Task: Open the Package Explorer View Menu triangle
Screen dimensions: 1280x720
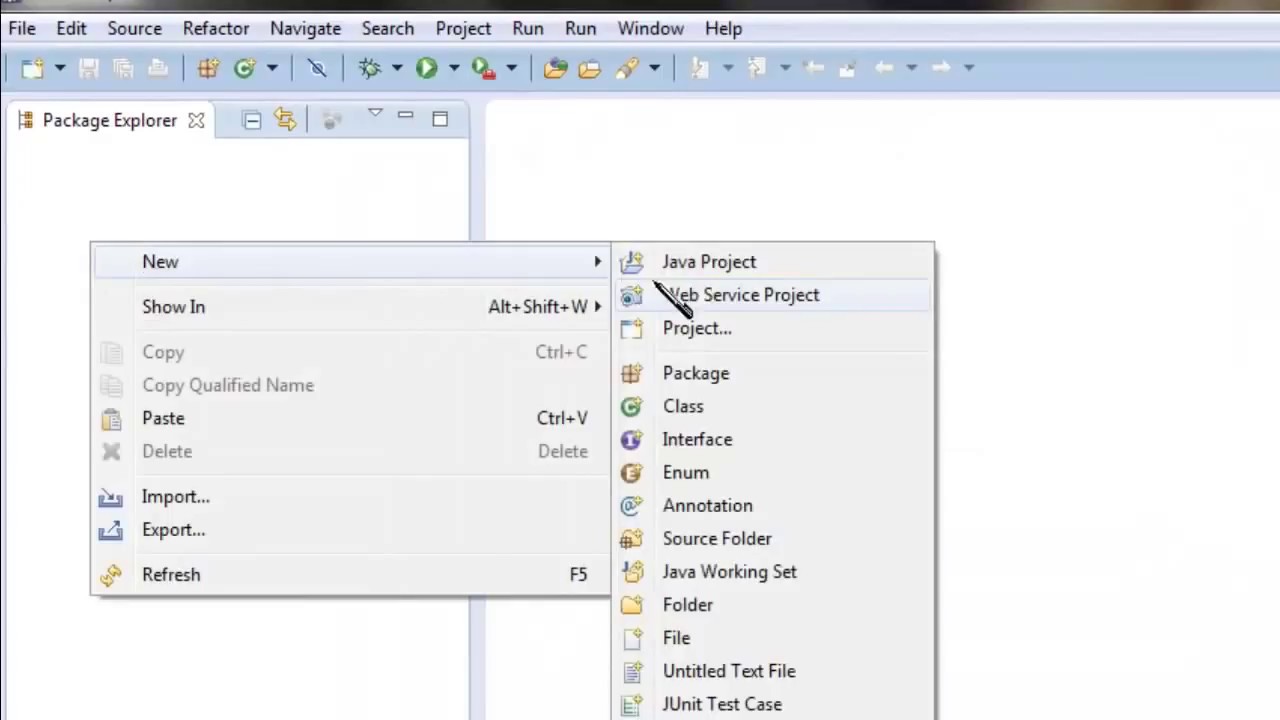Action: [x=375, y=113]
